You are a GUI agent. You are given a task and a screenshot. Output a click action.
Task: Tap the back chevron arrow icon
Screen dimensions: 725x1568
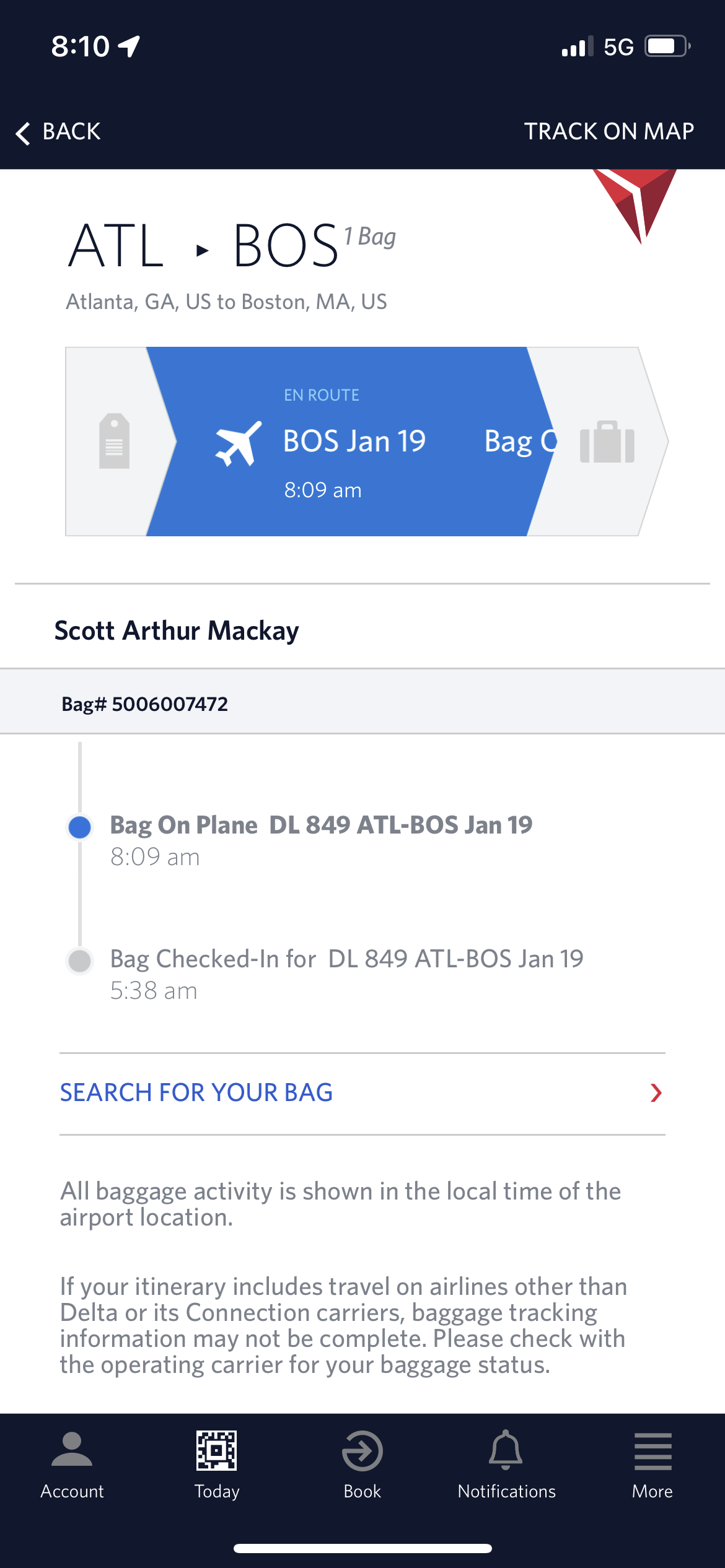pos(23,133)
